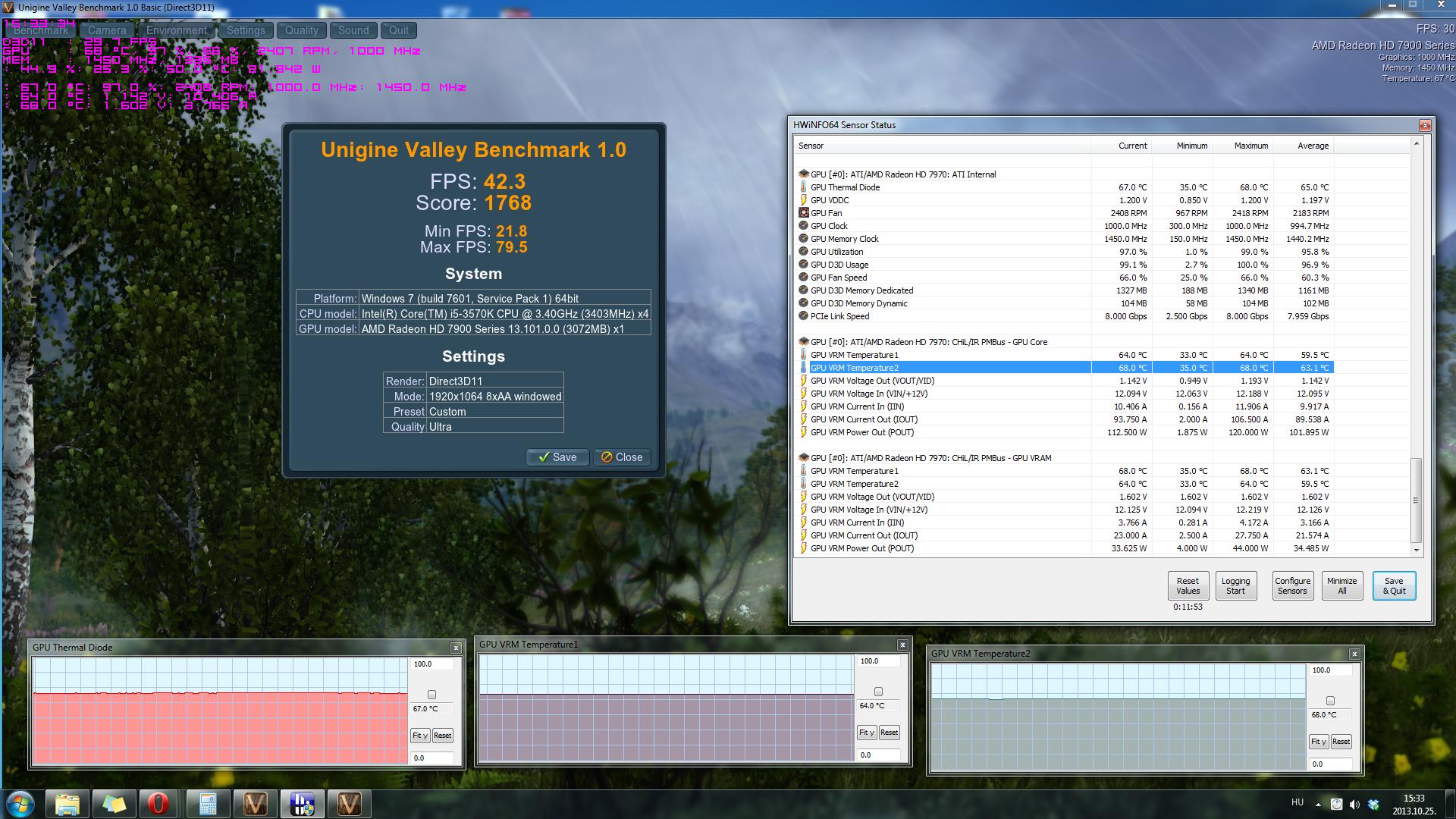This screenshot has width=1456, height=819.
Task: Close the GPU Thermal Diode graph window
Action: click(456, 648)
